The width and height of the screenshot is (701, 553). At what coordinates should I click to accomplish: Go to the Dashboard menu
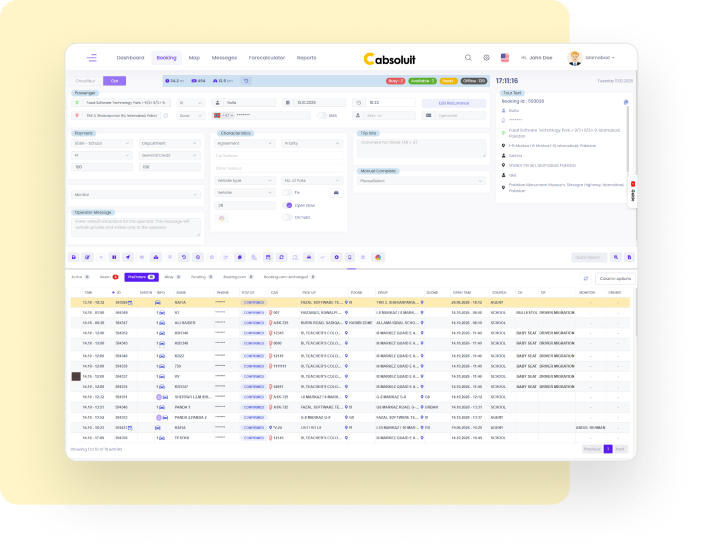coord(131,58)
